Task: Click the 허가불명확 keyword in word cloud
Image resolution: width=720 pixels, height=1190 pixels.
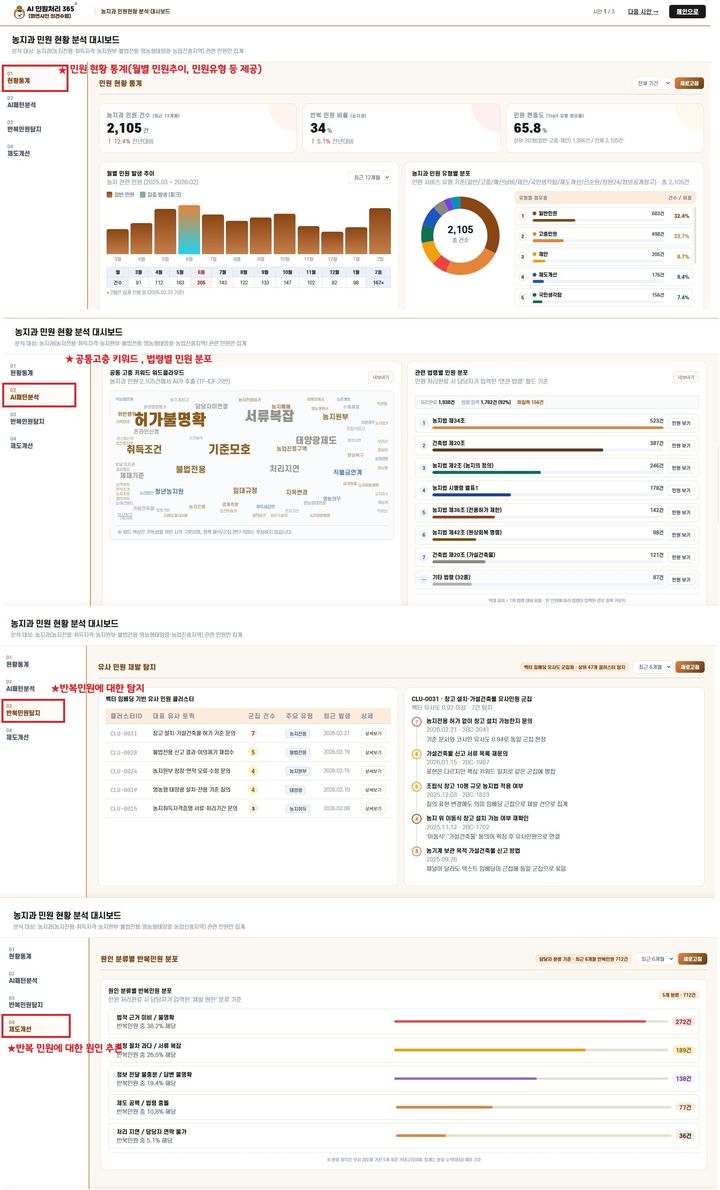Action: [x=170, y=419]
